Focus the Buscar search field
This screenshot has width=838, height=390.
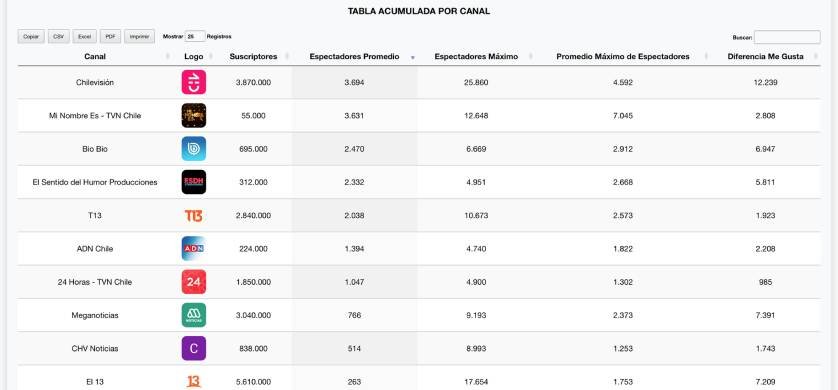pos(787,37)
